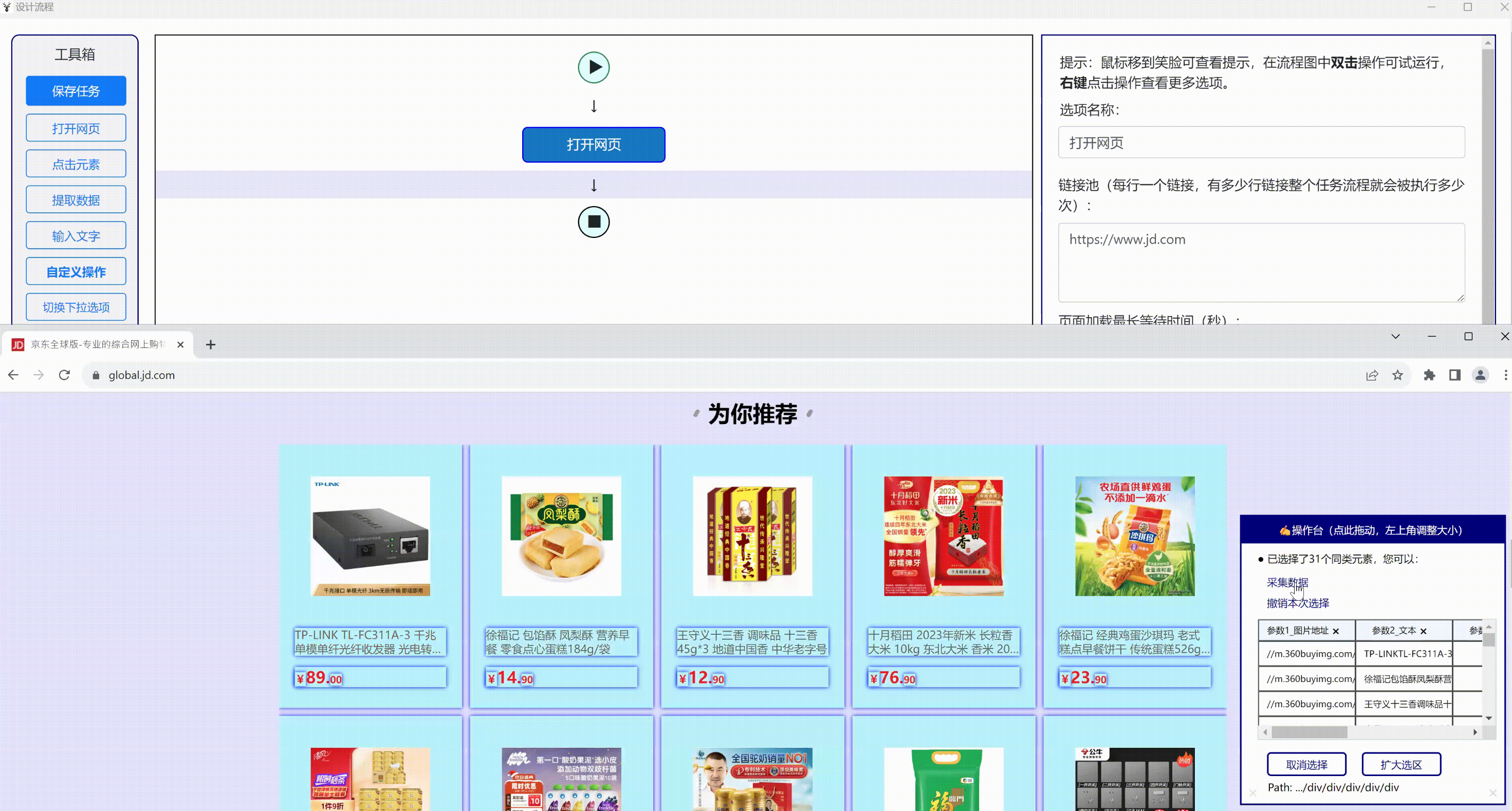The width and height of the screenshot is (1512, 811).
Task: Open the 公牛 switch panel product image
Action: [1135, 779]
